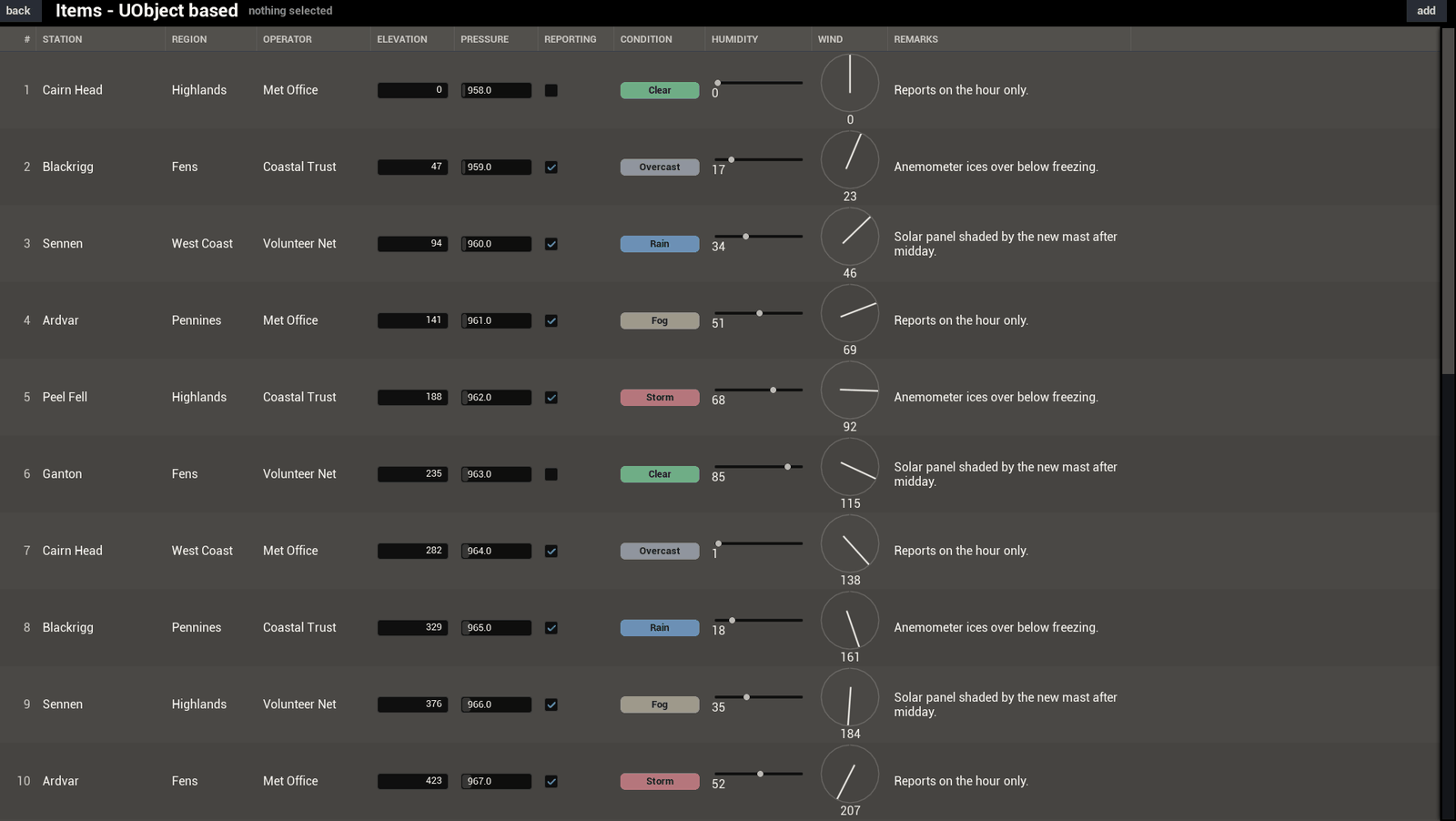Click the Fog condition badge for Ardvar row 4
1456x821 pixels.
point(660,320)
